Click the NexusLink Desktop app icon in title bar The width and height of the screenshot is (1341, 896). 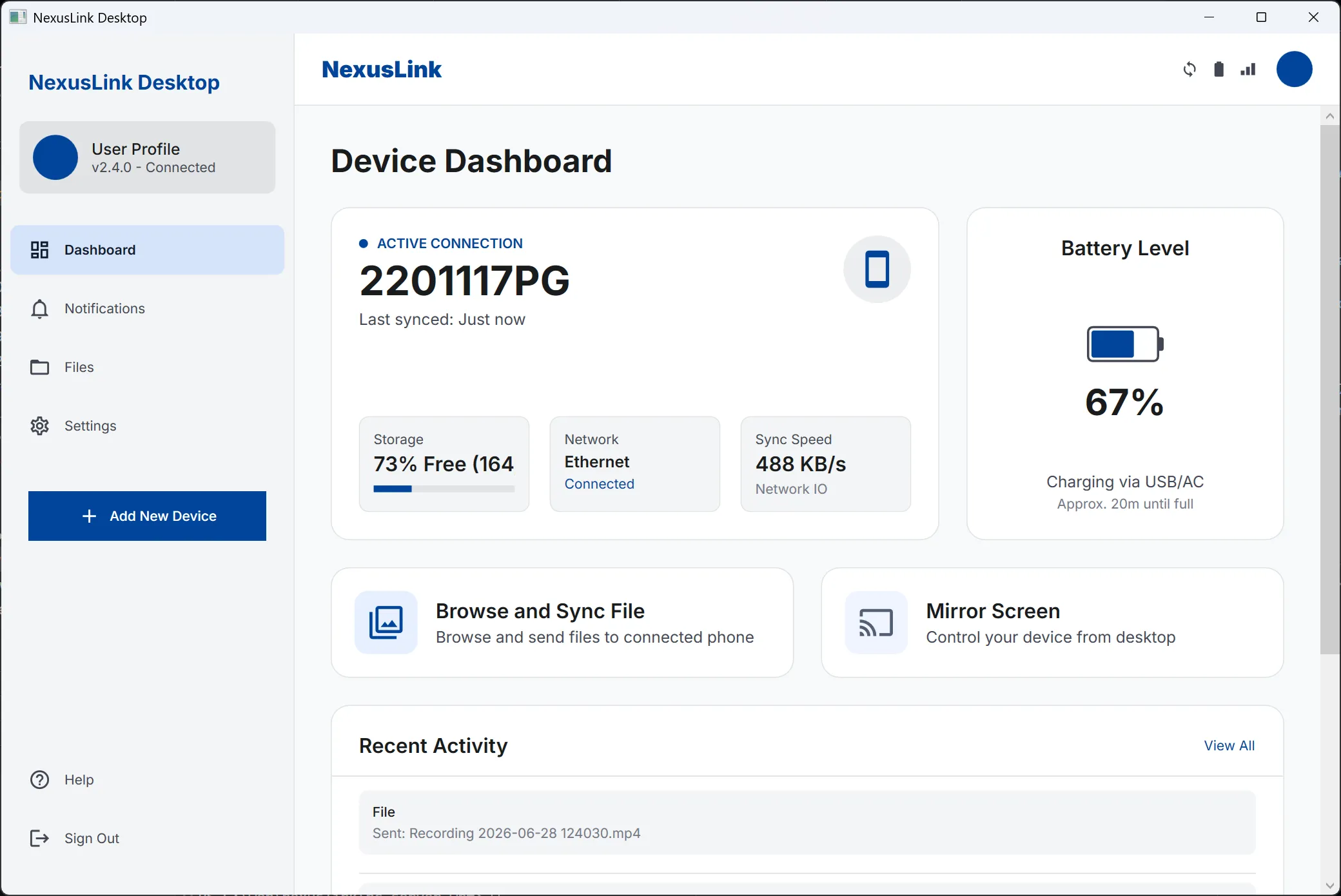(17, 17)
